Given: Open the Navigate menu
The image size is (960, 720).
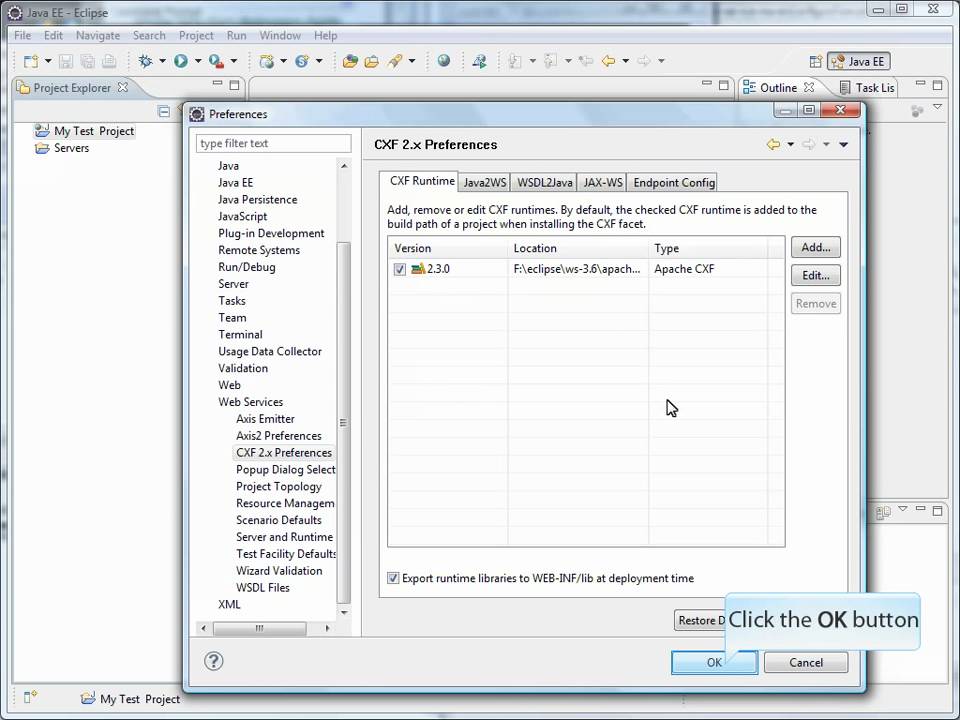Looking at the screenshot, I should (x=98, y=36).
